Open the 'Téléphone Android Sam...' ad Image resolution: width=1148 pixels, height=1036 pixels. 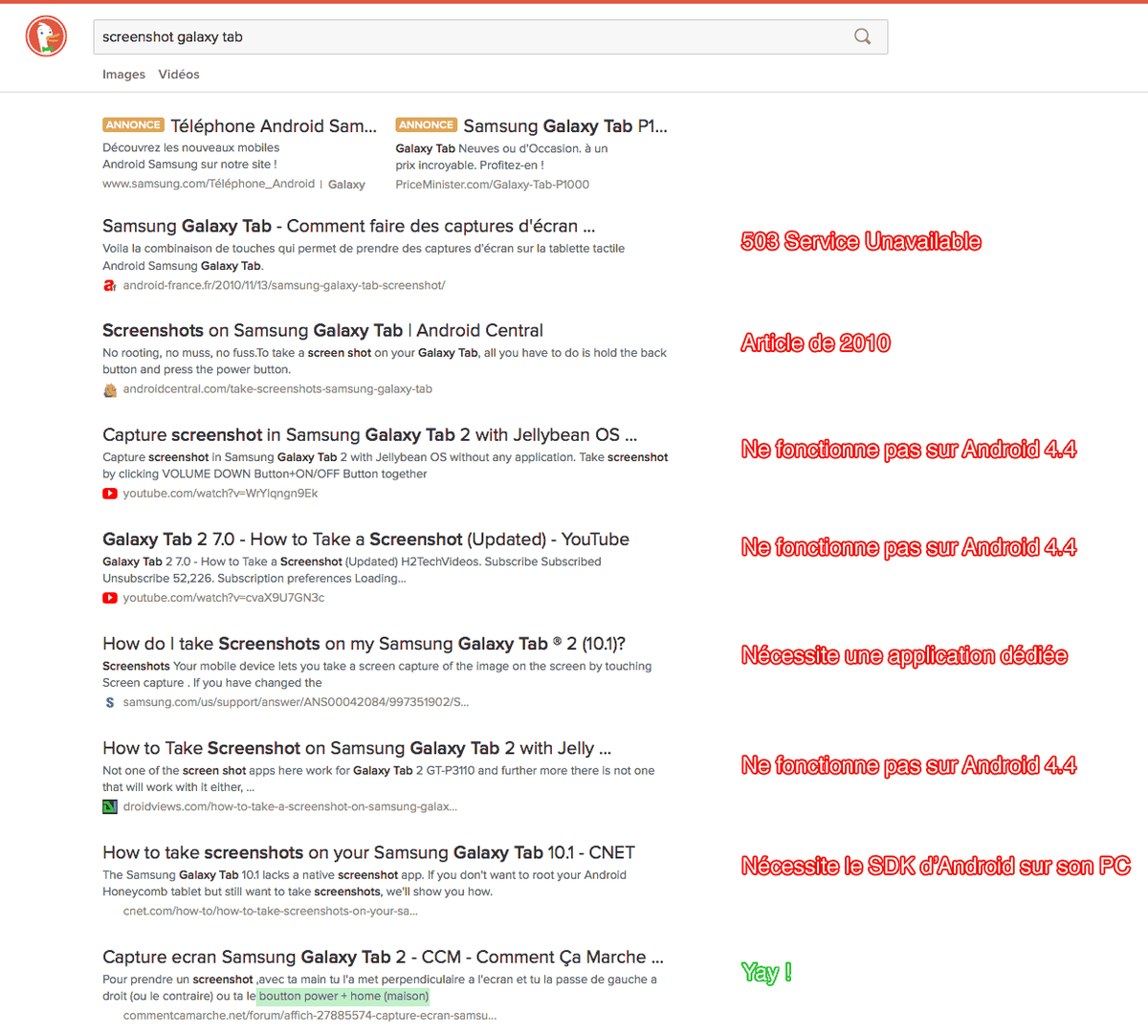(273, 126)
